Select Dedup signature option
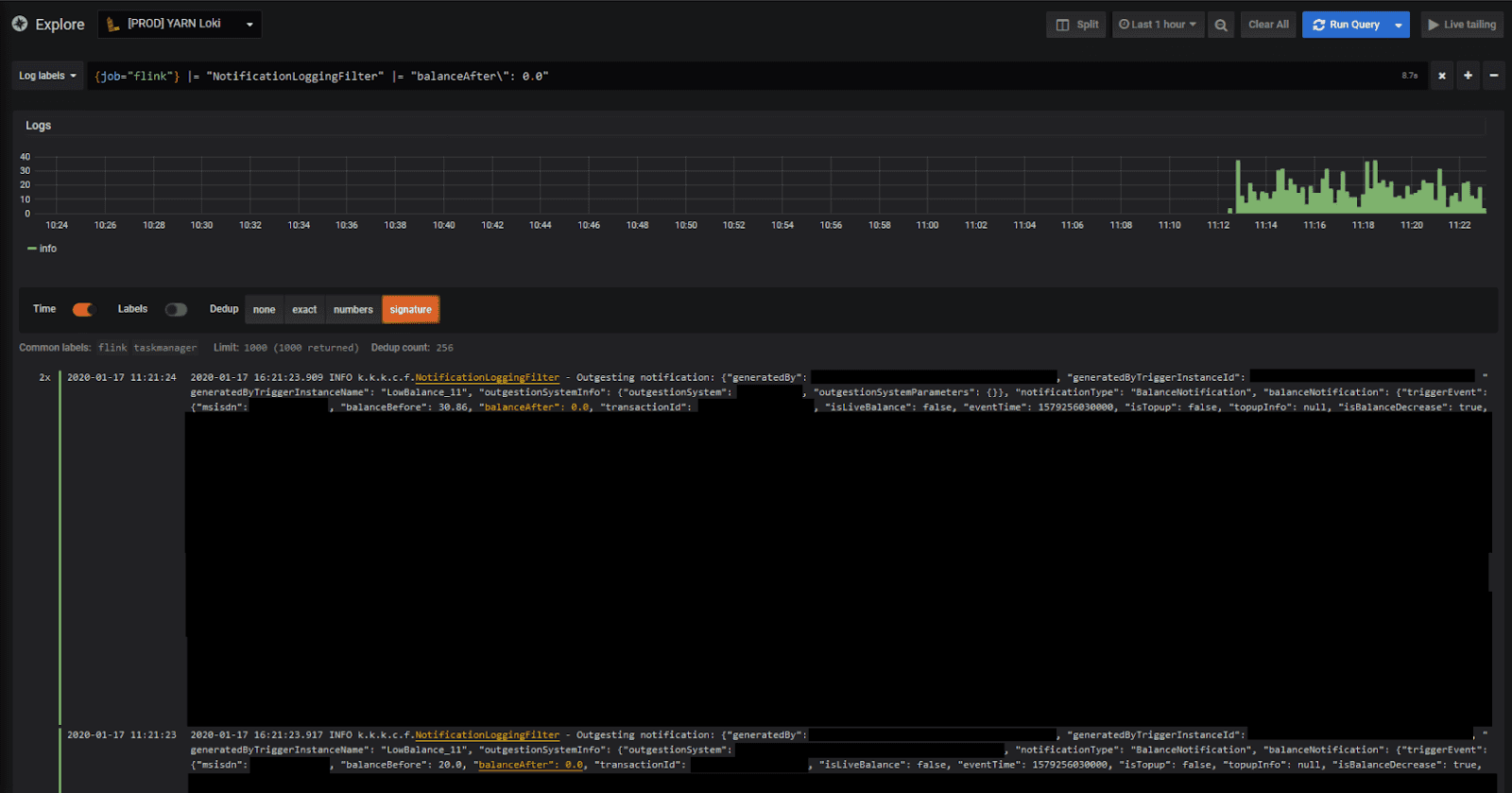1512x793 pixels. coord(410,309)
